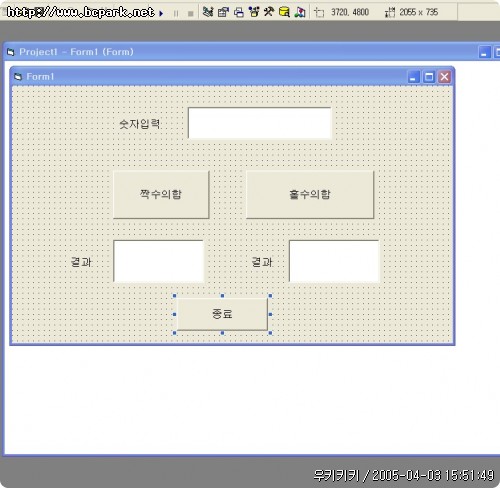Click the Form1 title bar icon

18,77
